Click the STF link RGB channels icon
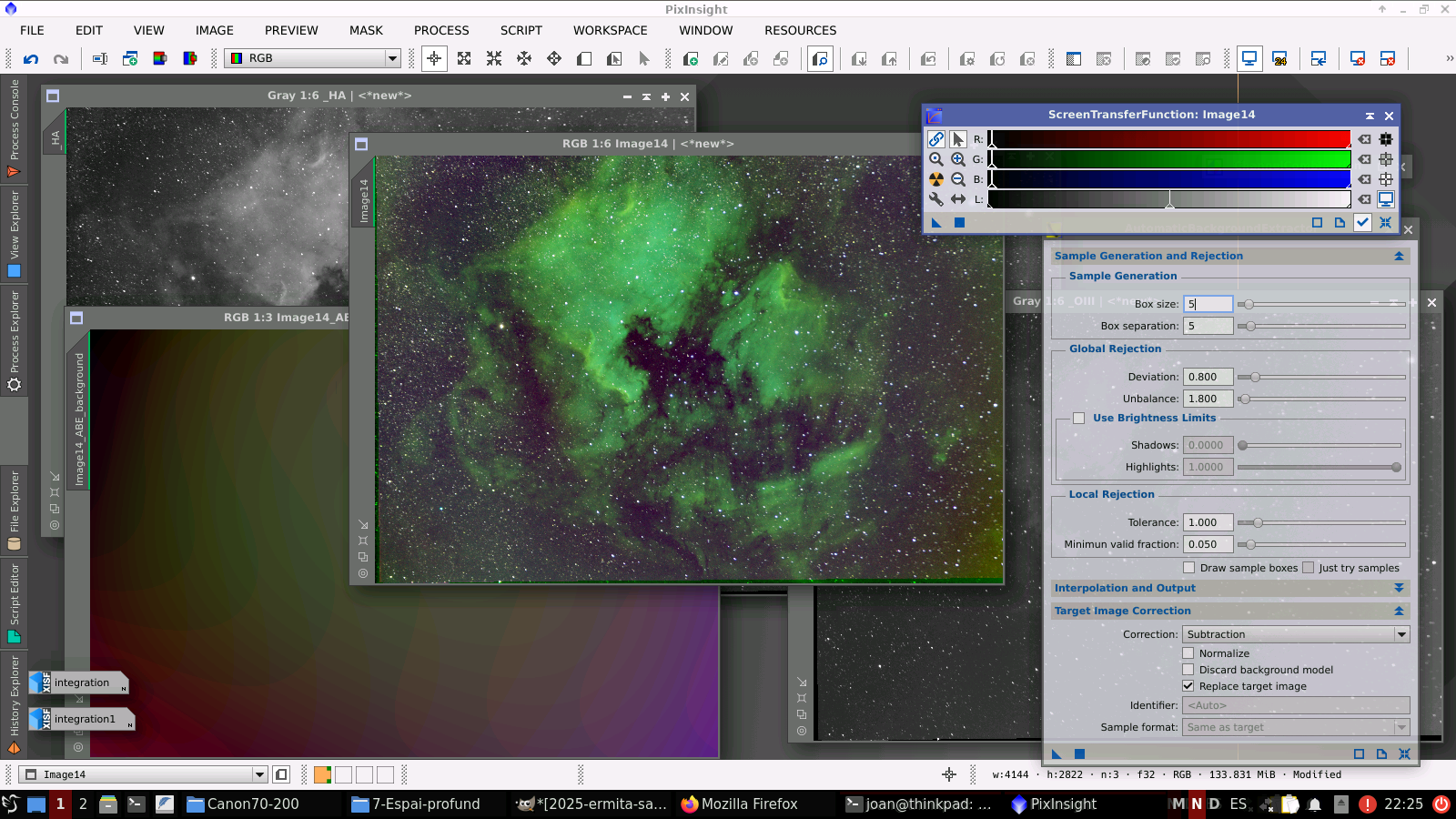Image resolution: width=1456 pixels, height=819 pixels. tap(935, 139)
